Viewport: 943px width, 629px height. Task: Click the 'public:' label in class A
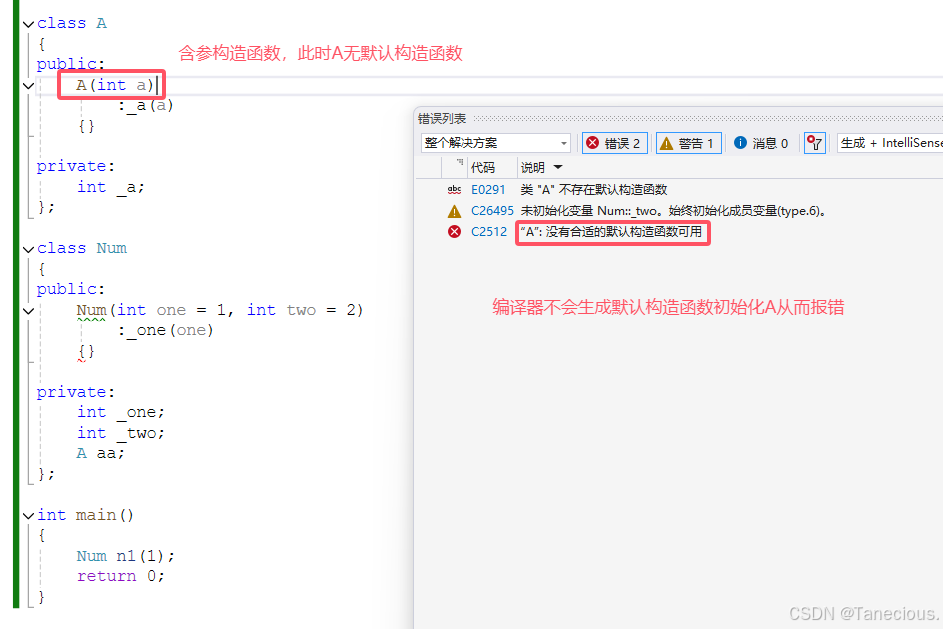click(70, 64)
